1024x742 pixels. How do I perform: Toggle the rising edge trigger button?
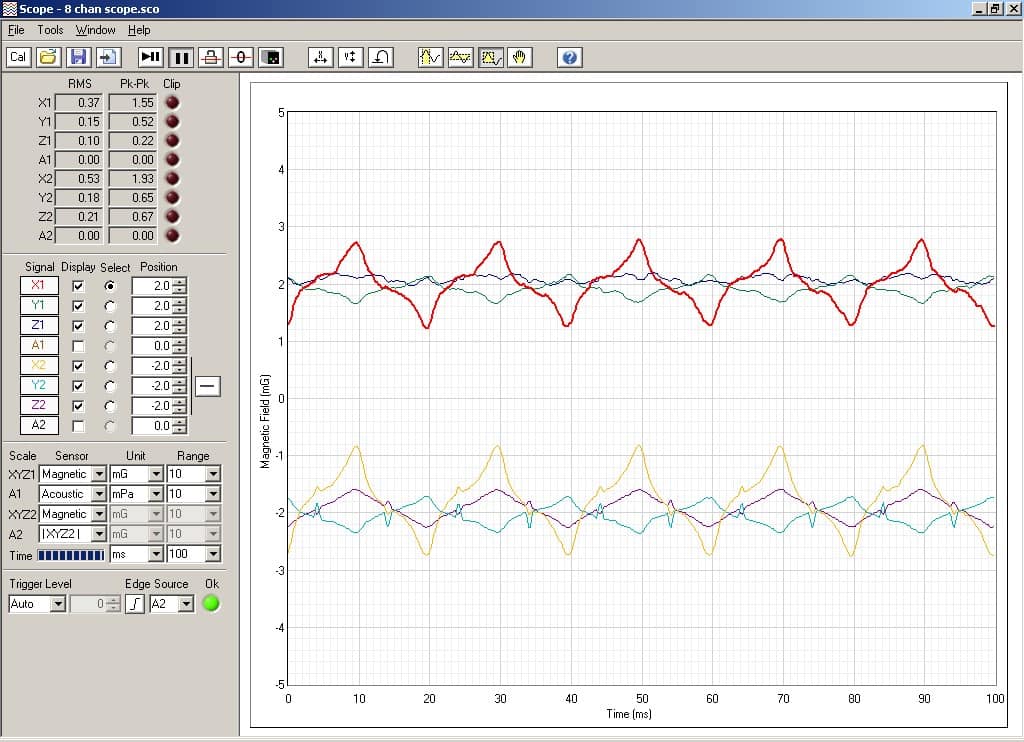pos(135,604)
